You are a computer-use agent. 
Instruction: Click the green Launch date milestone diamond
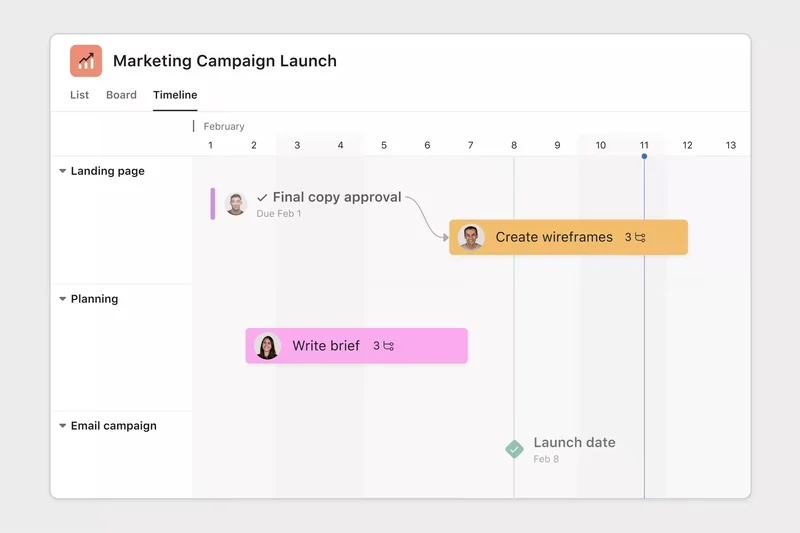coord(514,450)
